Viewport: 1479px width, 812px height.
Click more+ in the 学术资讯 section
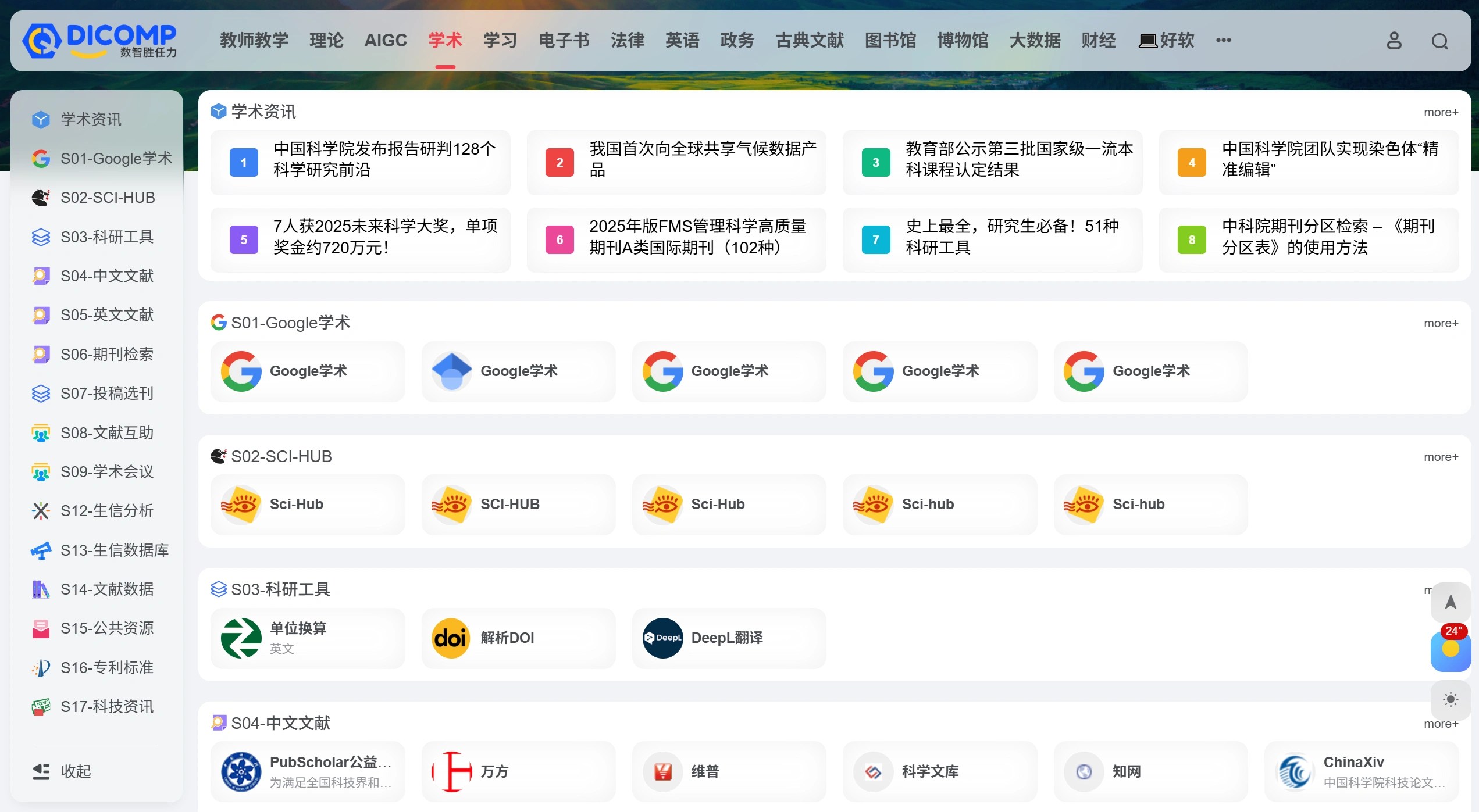pos(1441,112)
